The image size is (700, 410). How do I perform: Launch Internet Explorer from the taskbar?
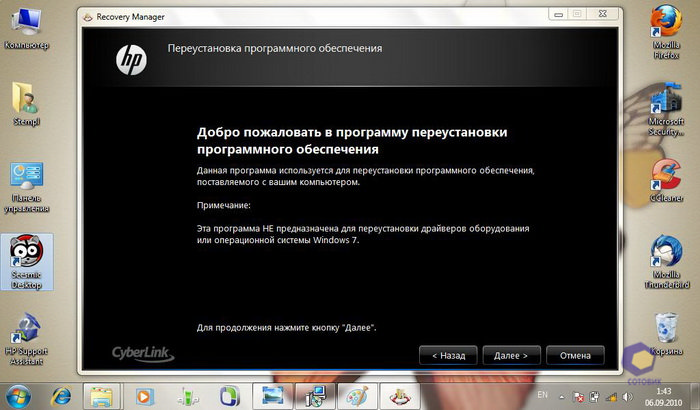tap(62, 392)
